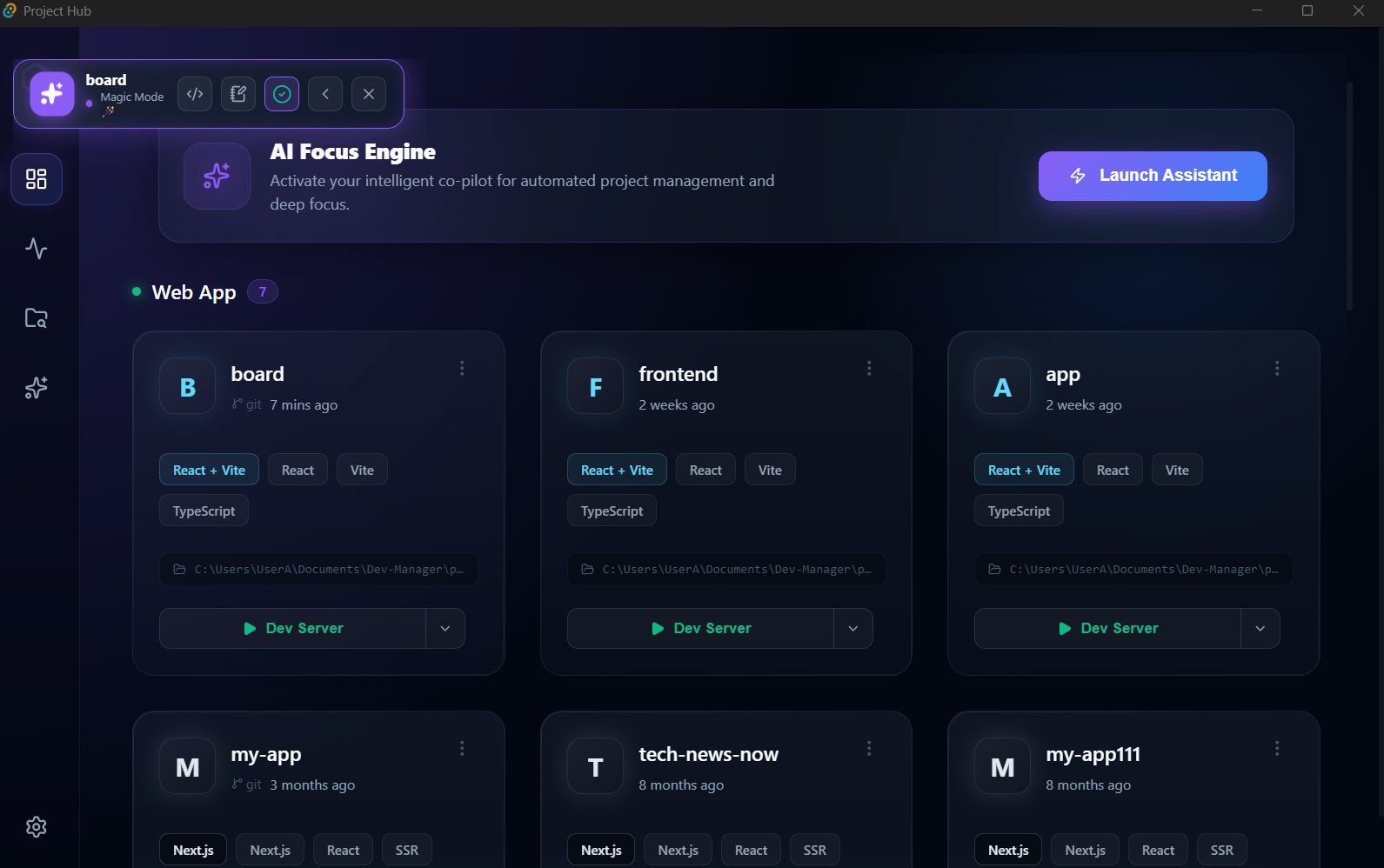Click the vertical scrollbar on the right
Screen dimensions: 1384x868
coord(1349,196)
